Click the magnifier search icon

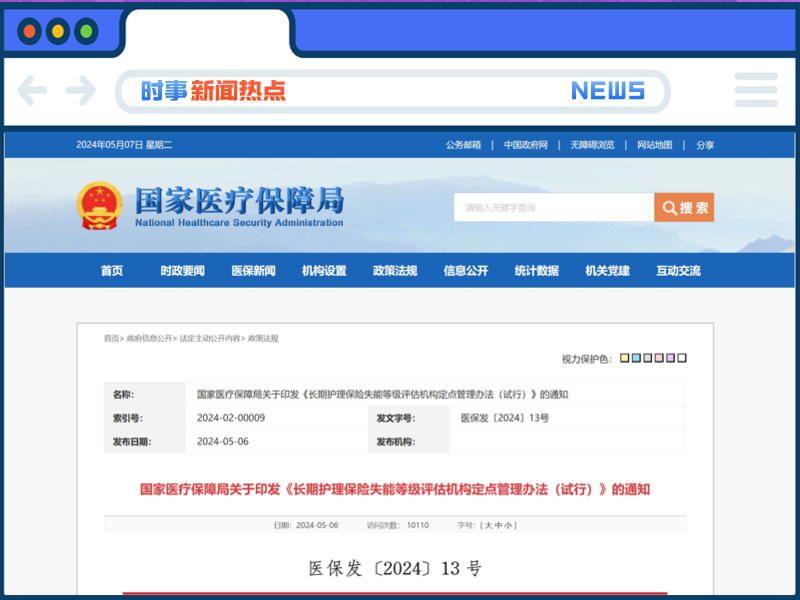pos(670,207)
